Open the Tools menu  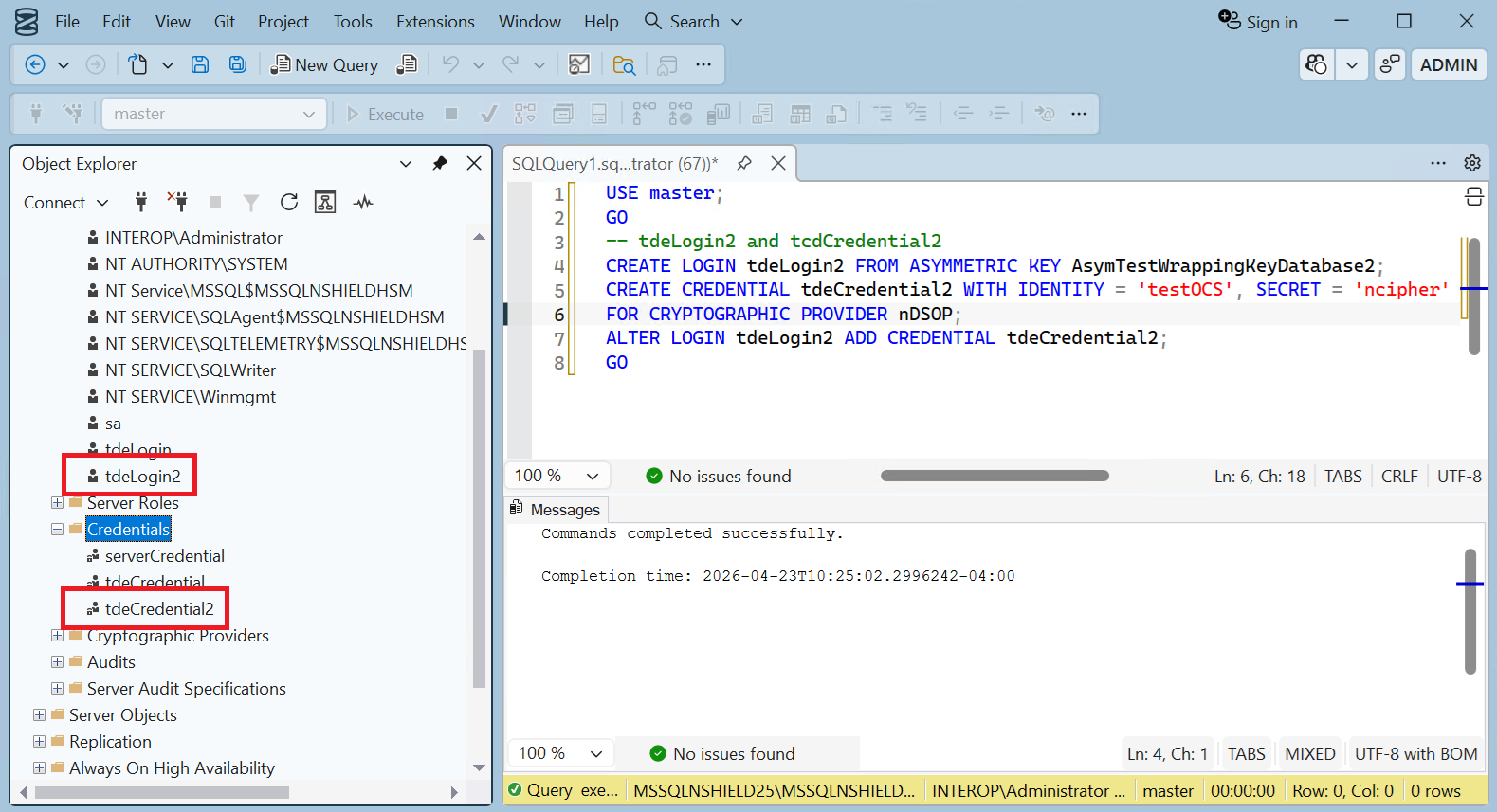[x=353, y=21]
